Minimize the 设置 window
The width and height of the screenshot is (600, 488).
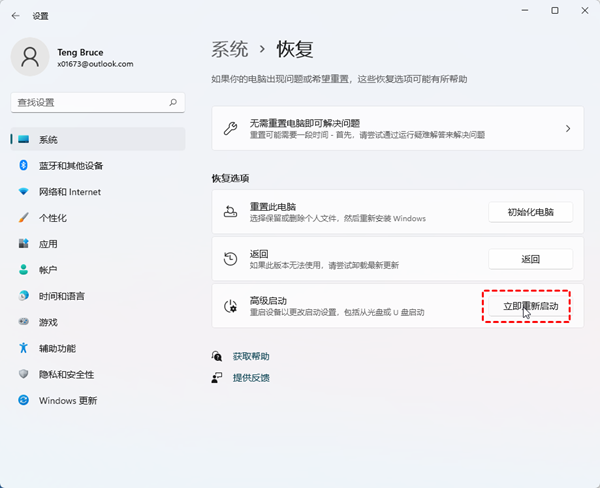pyautogui.click(x=525, y=10)
